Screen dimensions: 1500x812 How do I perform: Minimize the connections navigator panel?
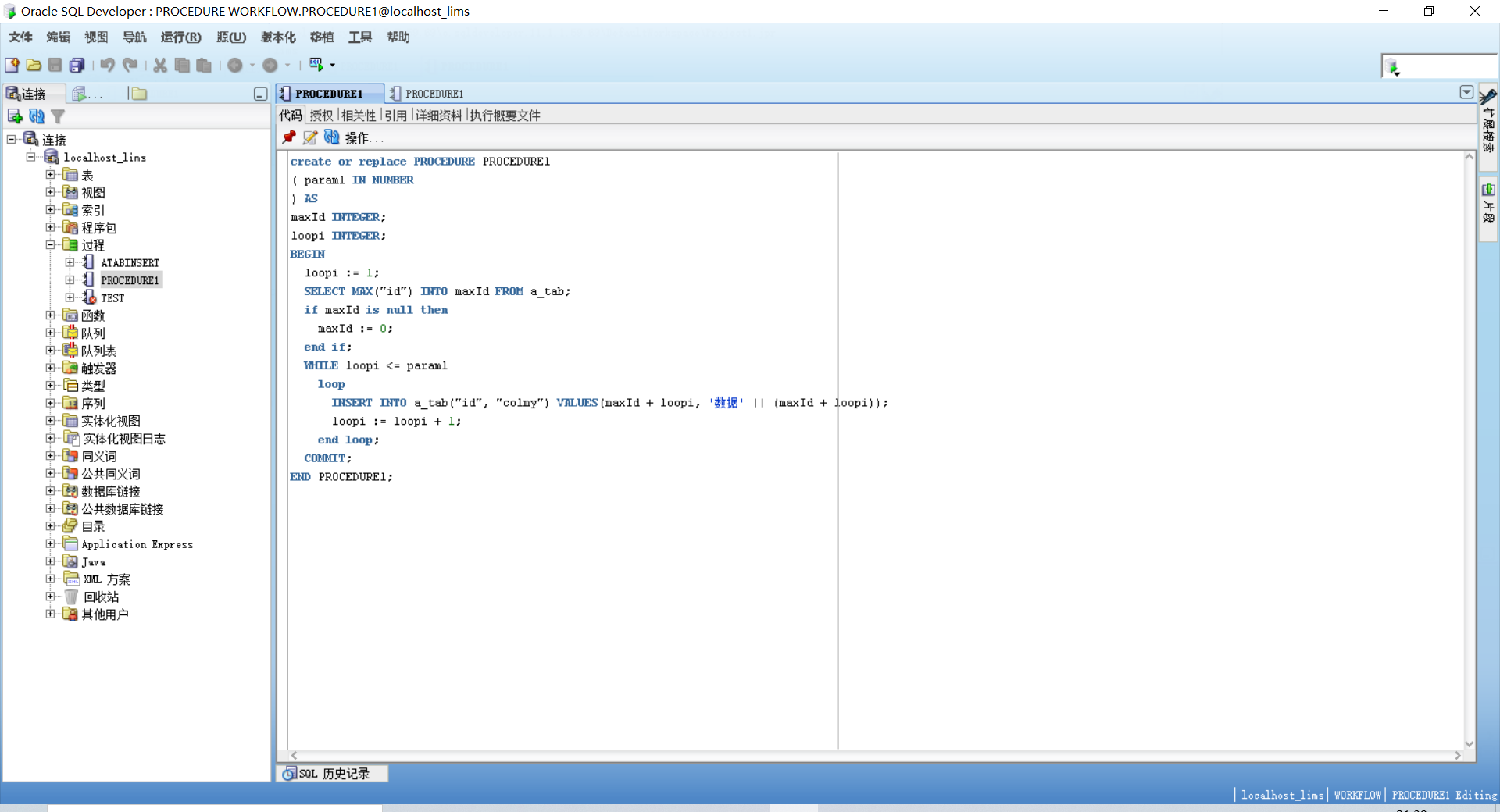260,94
